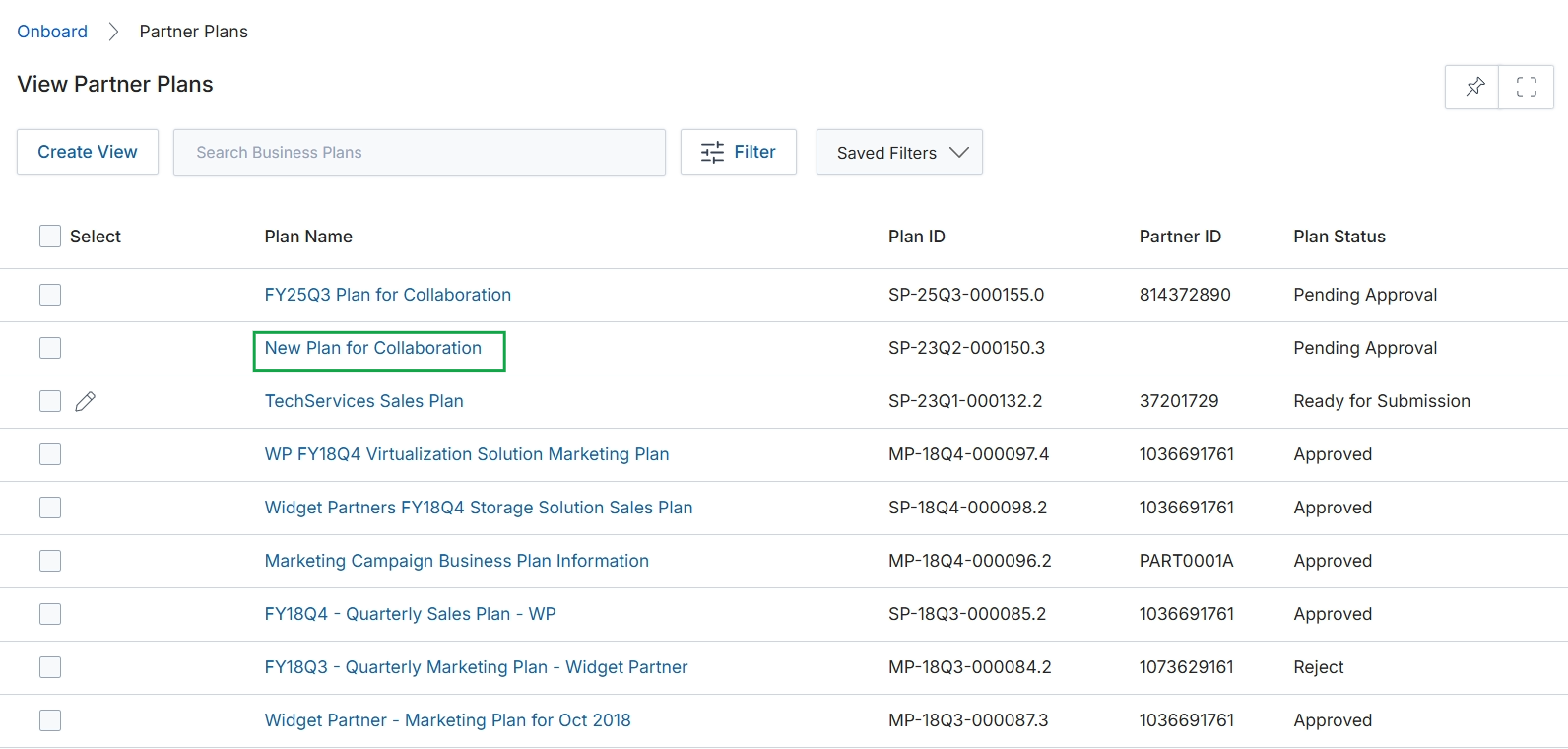Tick Widget Partners FY18Q4 Storage plan checkbox
The height and width of the screenshot is (749, 1568).
[x=50, y=508]
